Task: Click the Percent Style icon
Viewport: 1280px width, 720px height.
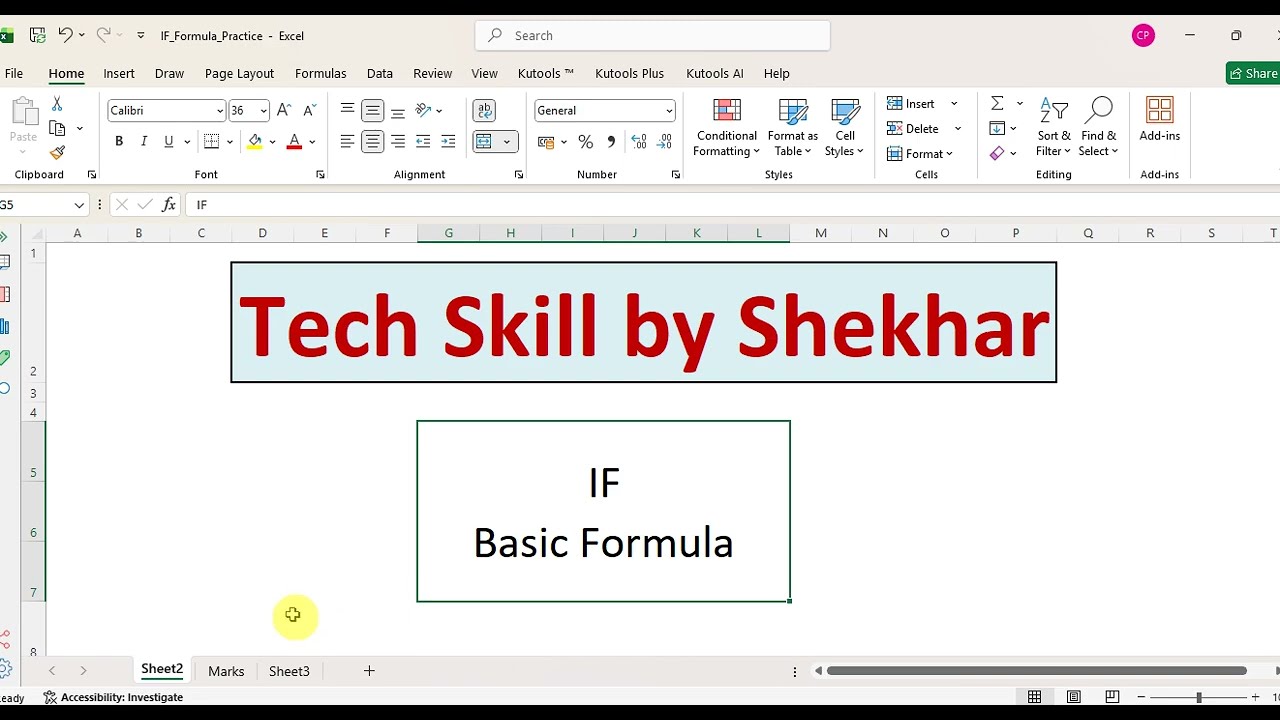Action: click(585, 142)
